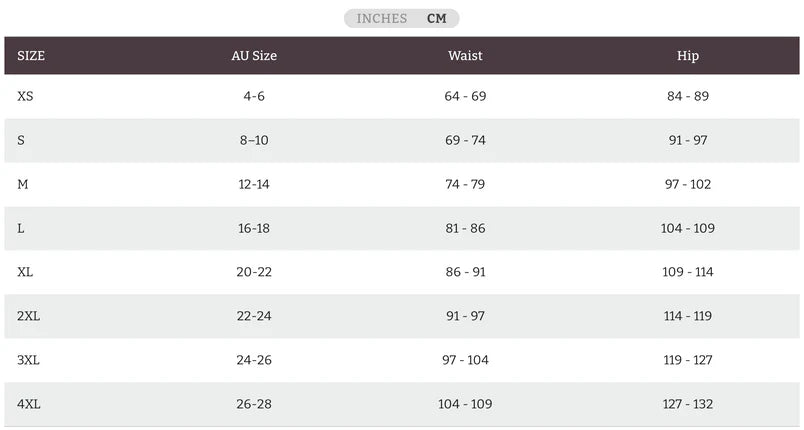Switch units to INCHES
804x430 pixels.
382,18
